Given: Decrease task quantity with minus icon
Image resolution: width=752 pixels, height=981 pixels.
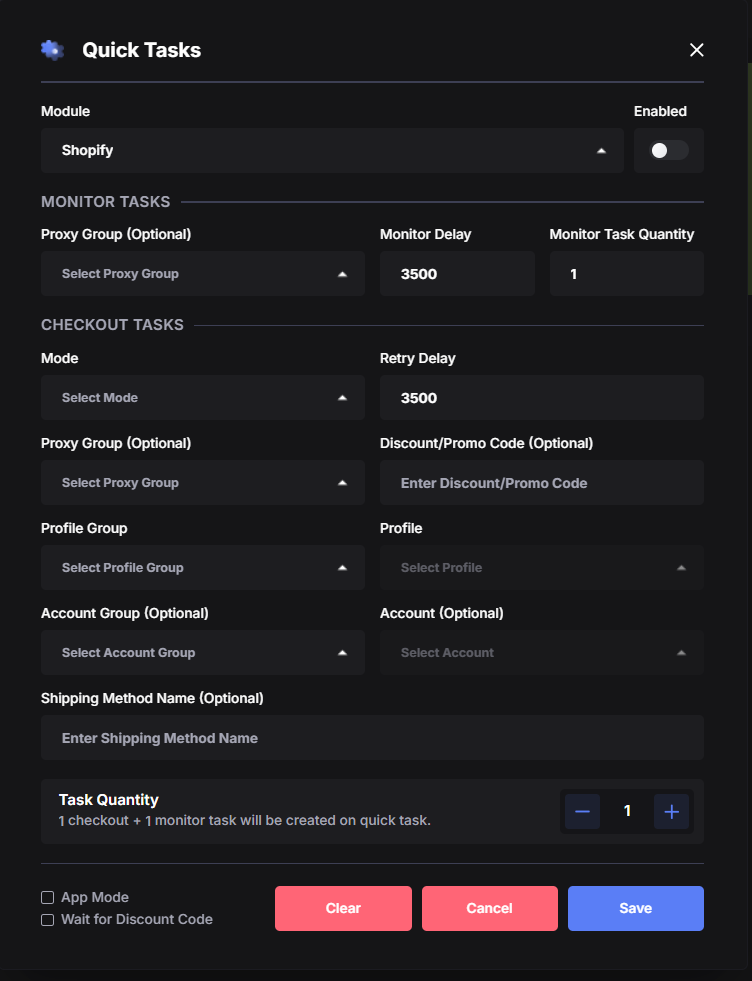Looking at the screenshot, I should click(x=582, y=811).
